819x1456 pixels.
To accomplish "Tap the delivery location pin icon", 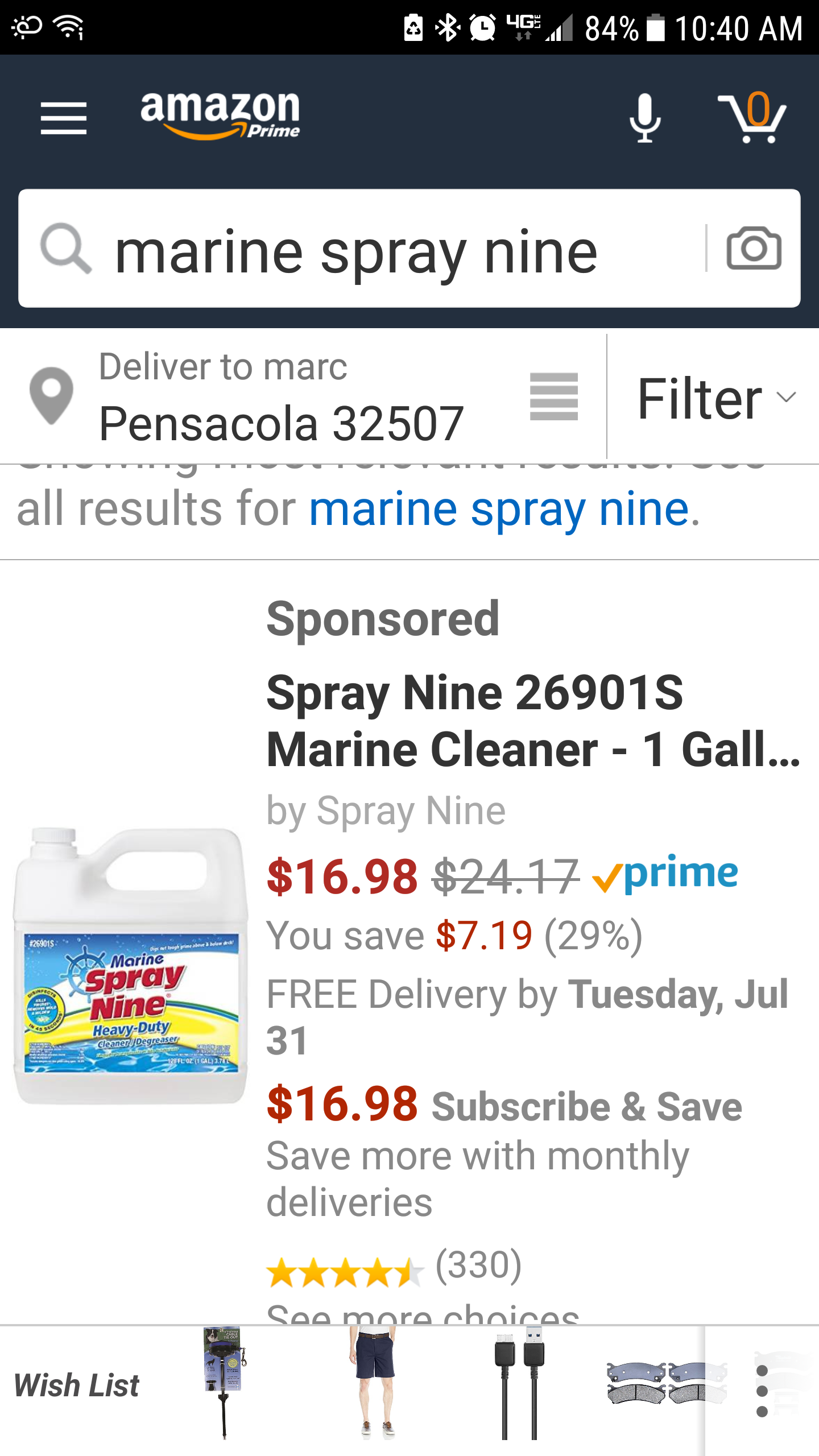I will point(51,396).
